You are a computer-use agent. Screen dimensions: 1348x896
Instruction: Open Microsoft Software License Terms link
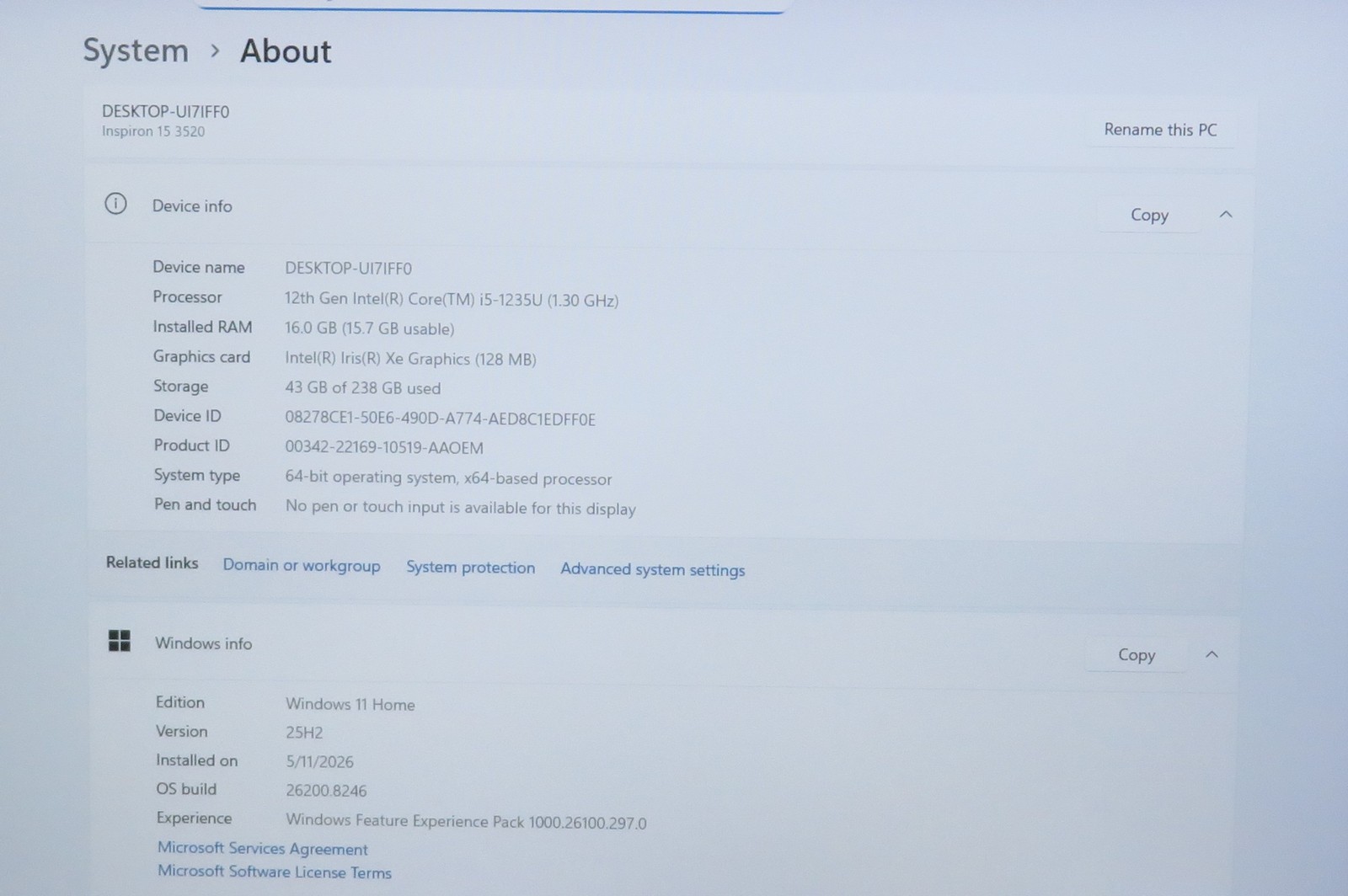tap(275, 872)
